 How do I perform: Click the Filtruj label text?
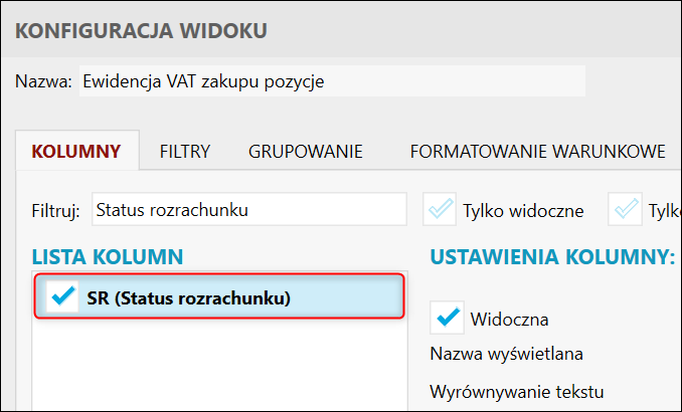pyautogui.click(x=56, y=211)
